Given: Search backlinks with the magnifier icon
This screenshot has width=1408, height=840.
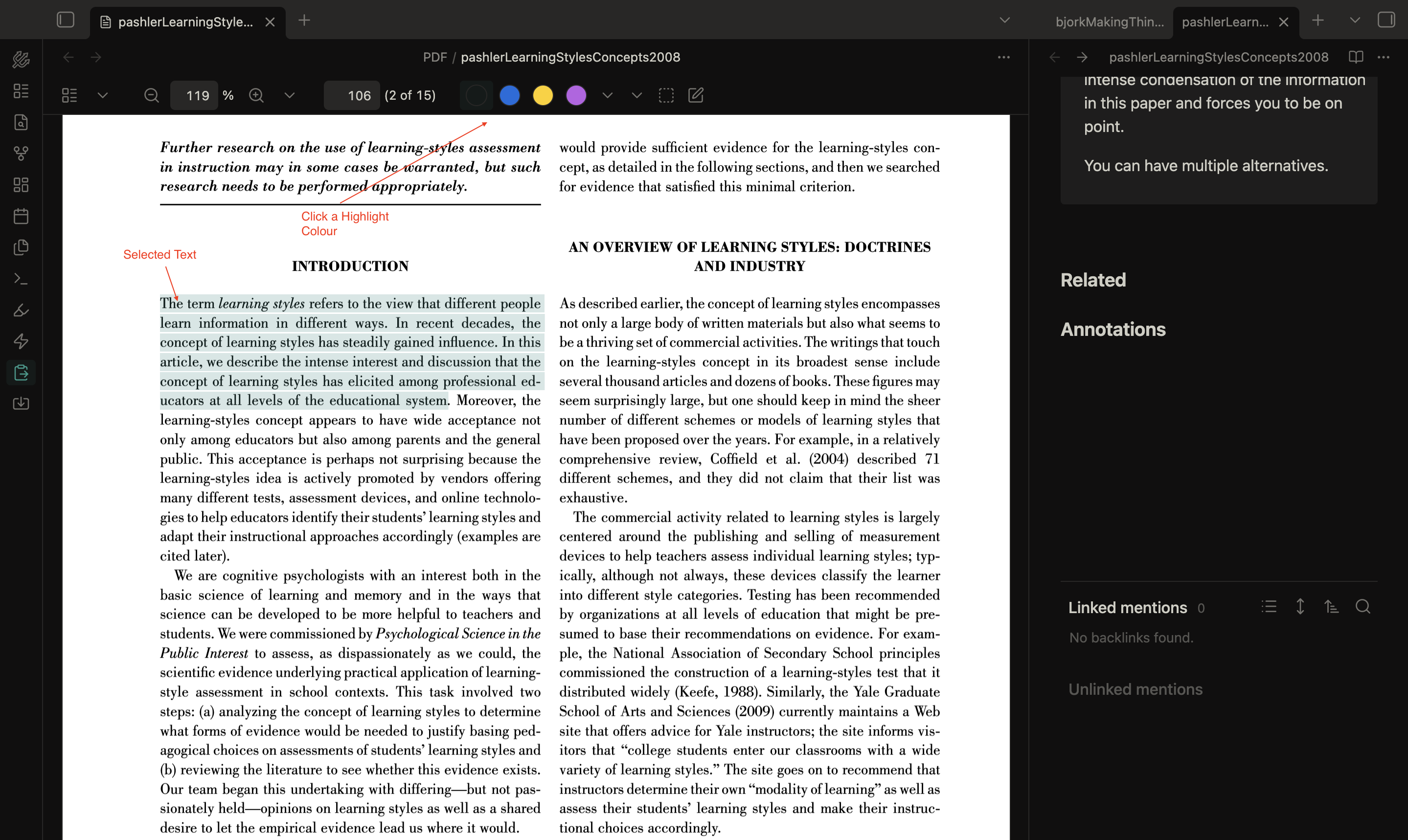Looking at the screenshot, I should click(1363, 607).
